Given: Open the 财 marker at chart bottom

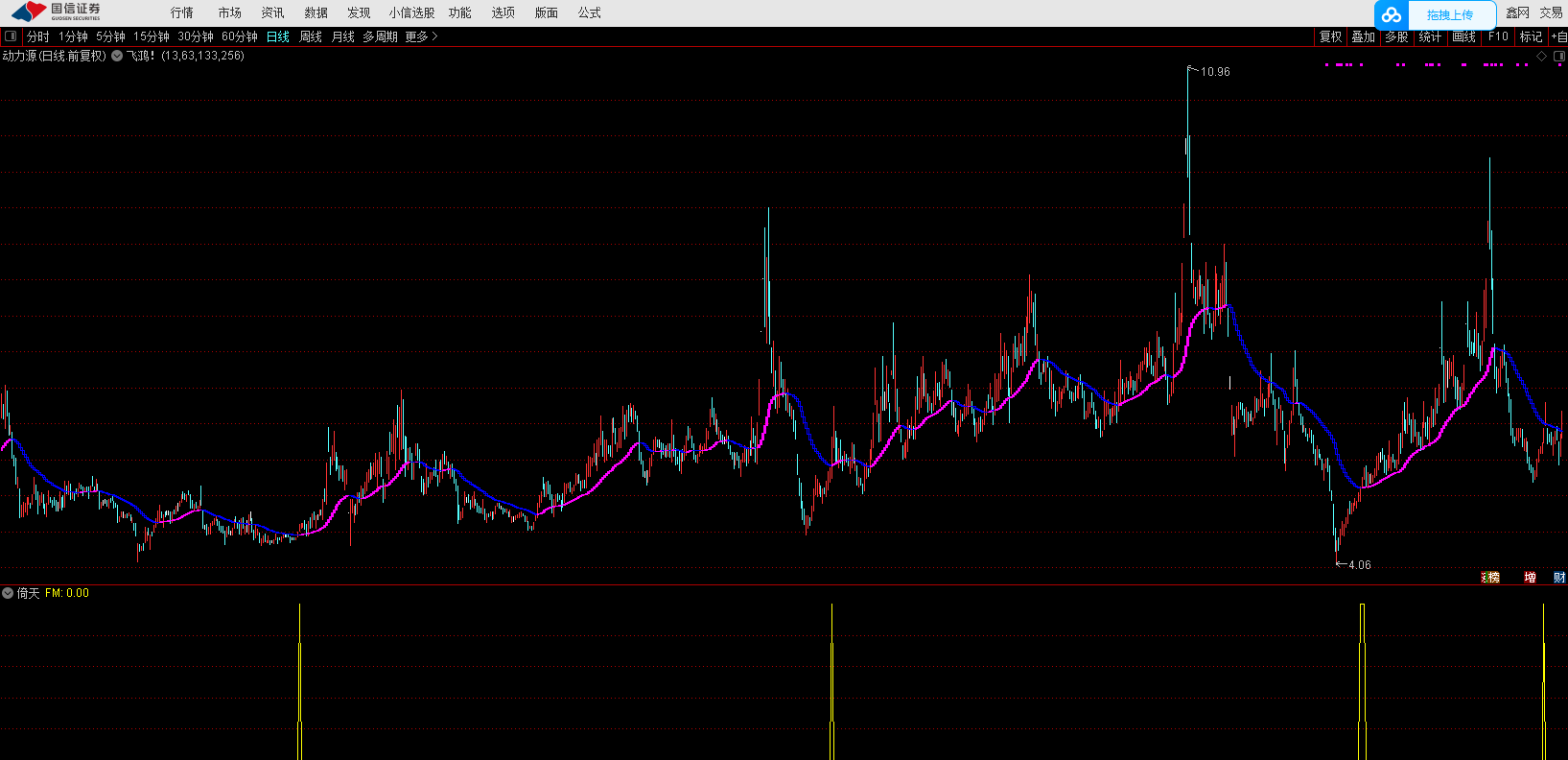Looking at the screenshot, I should pyautogui.click(x=1559, y=577).
